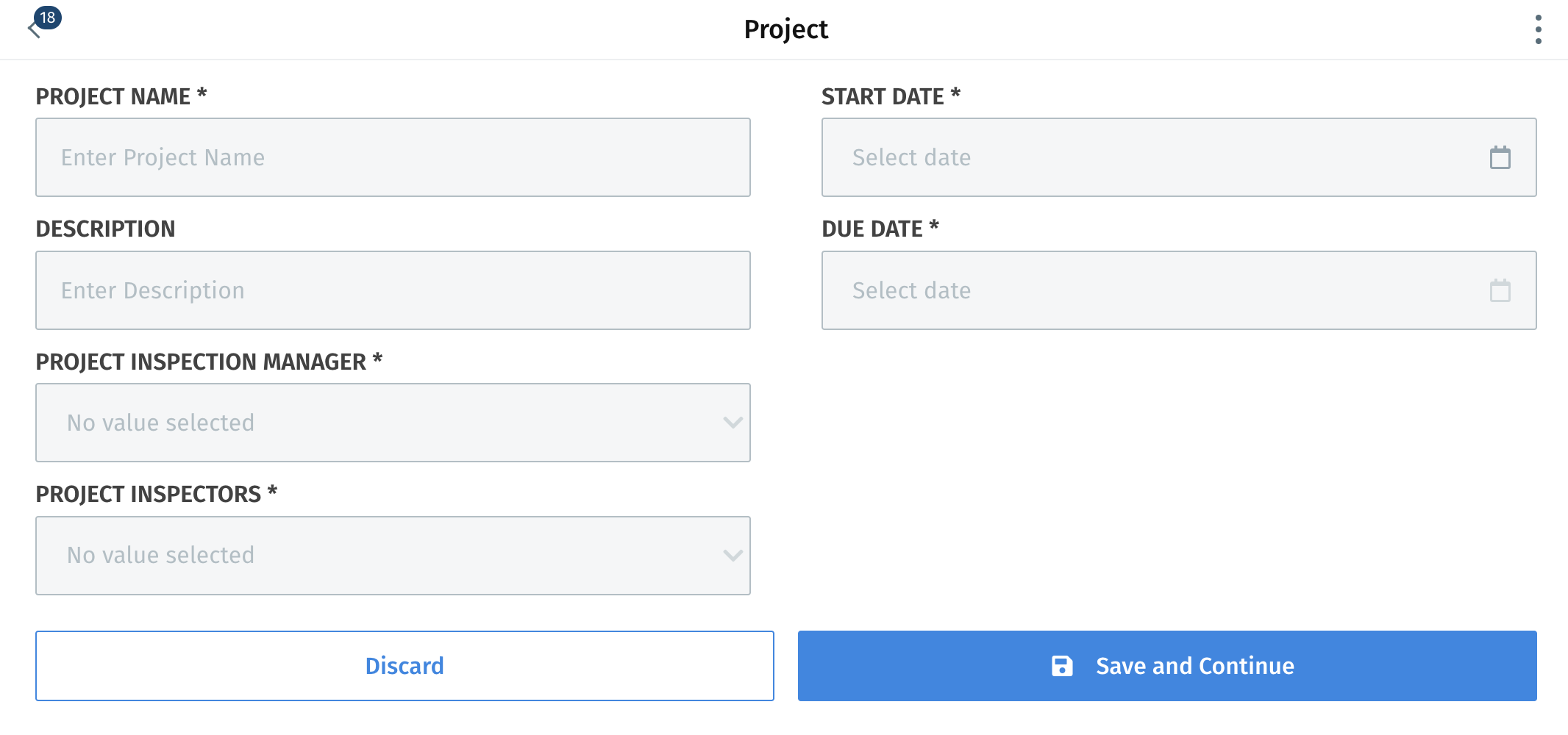Screen dimensions: 1568x735
Task: Click the Project page title
Action: tap(785, 29)
